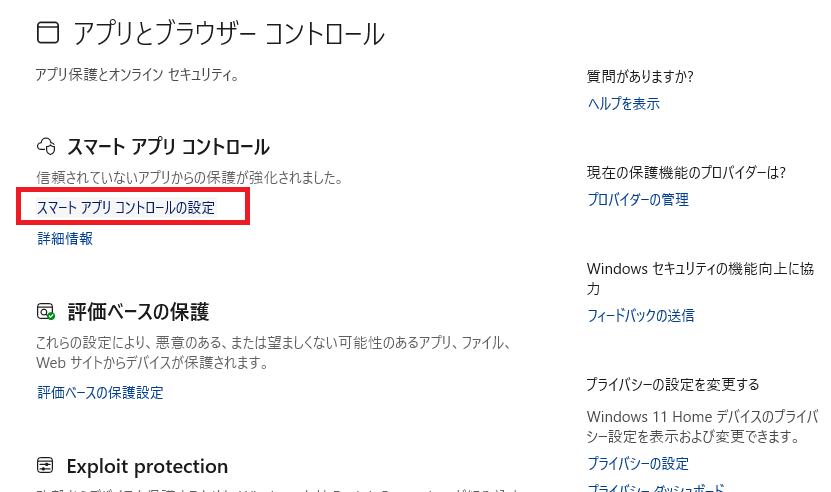Click the ヘルプを表示 link

[x=623, y=103]
